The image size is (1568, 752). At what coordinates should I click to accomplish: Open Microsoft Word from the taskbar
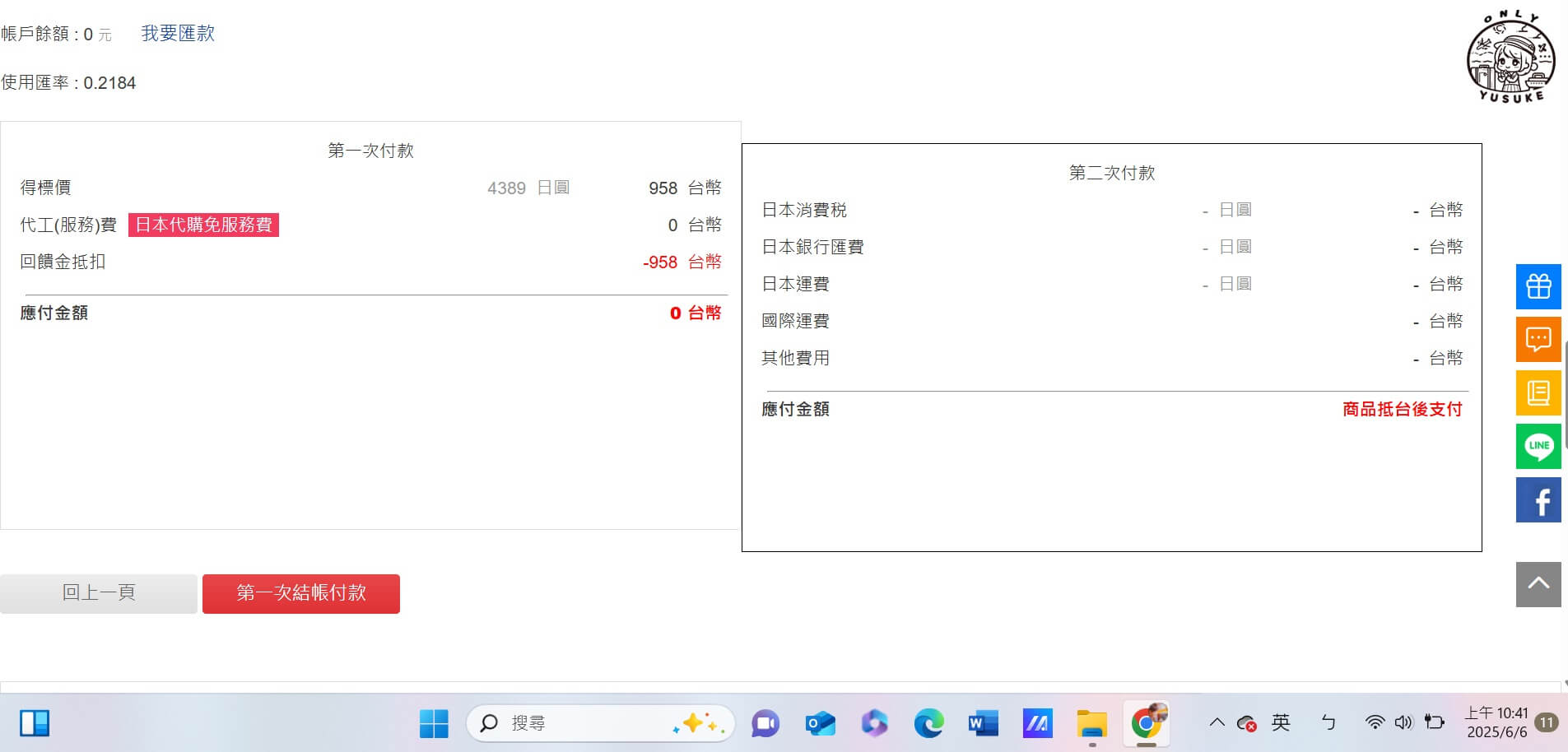[983, 723]
